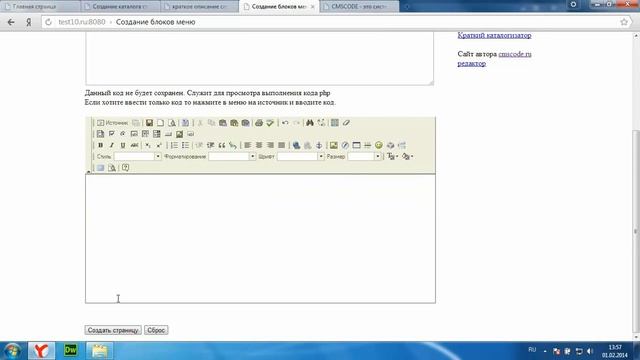Viewport: 640px width, 360px height.
Task: Click the Blockquote quotation marks icon
Action: coord(222,145)
